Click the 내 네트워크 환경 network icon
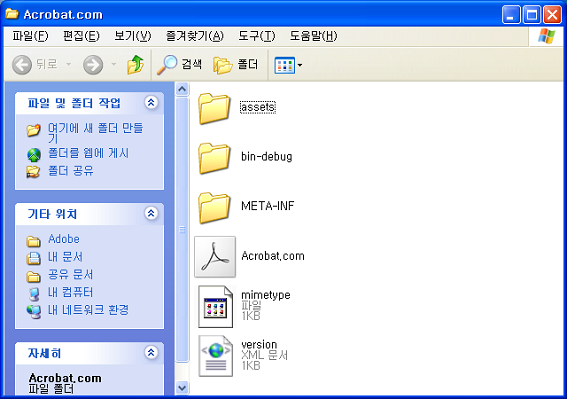The width and height of the screenshot is (567, 399). [x=34, y=312]
